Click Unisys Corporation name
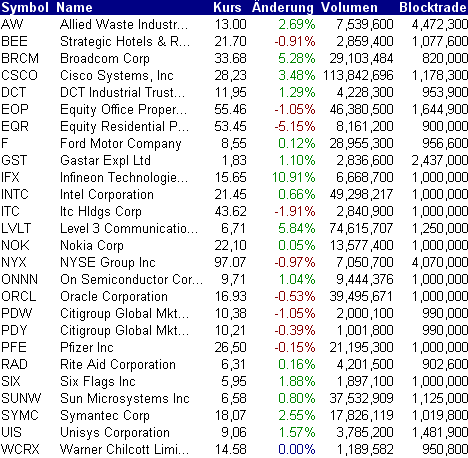 click(115, 432)
